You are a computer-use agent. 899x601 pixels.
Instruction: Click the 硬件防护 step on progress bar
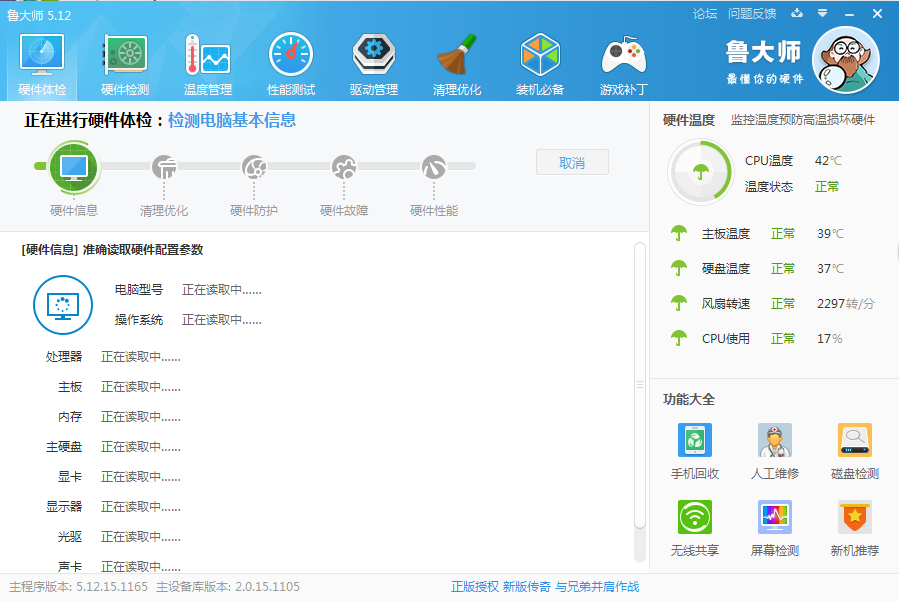click(254, 180)
